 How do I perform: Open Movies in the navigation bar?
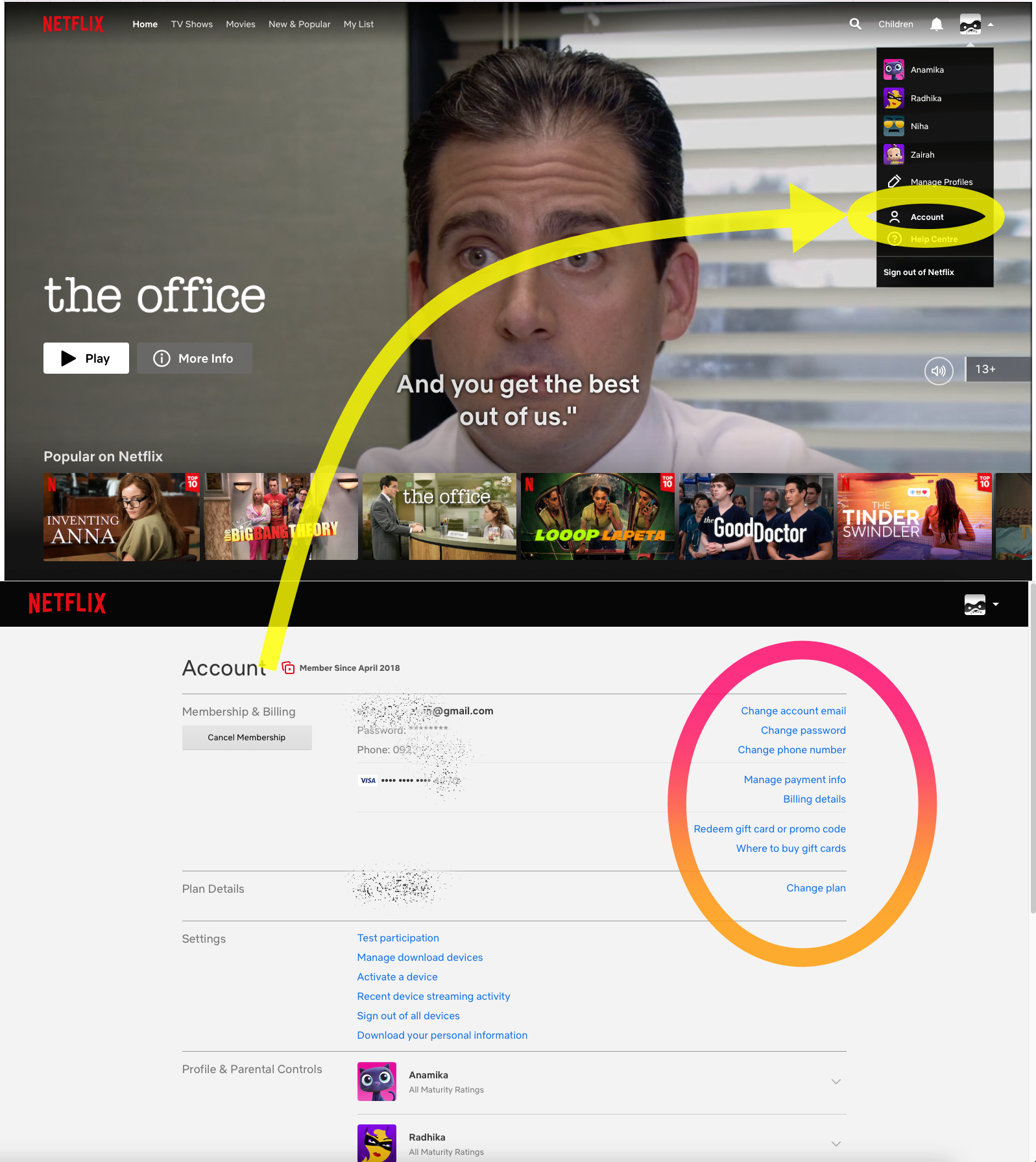[x=241, y=24]
